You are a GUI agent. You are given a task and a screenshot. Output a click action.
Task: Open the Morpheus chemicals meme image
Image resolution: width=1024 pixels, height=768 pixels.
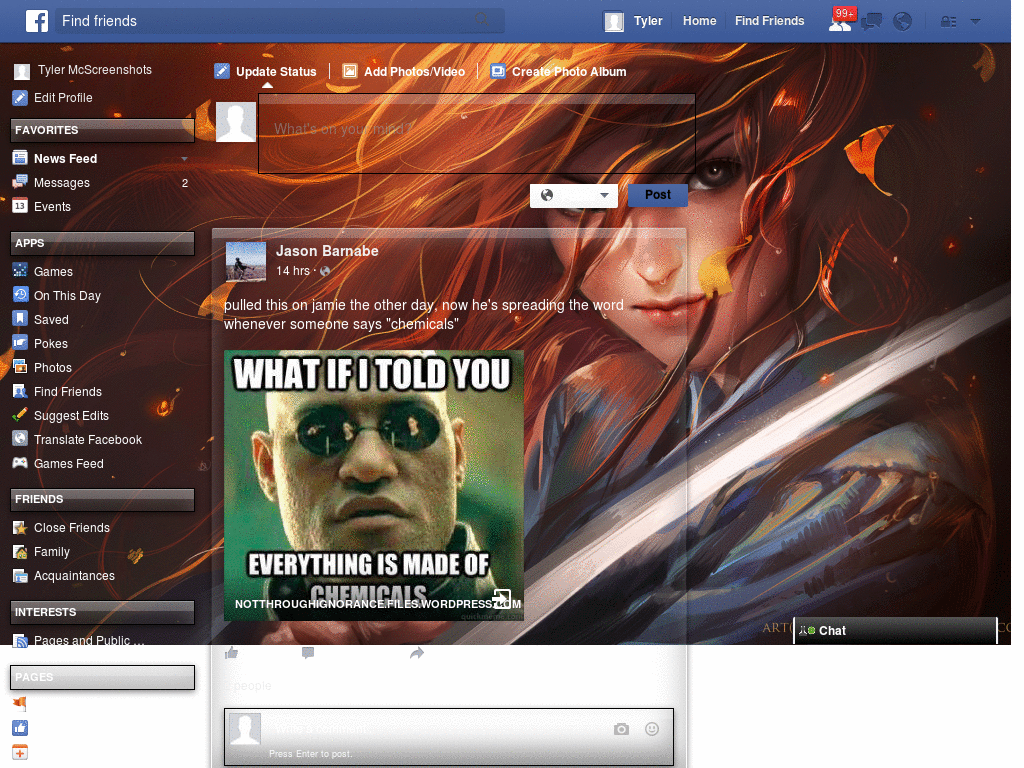pos(374,485)
